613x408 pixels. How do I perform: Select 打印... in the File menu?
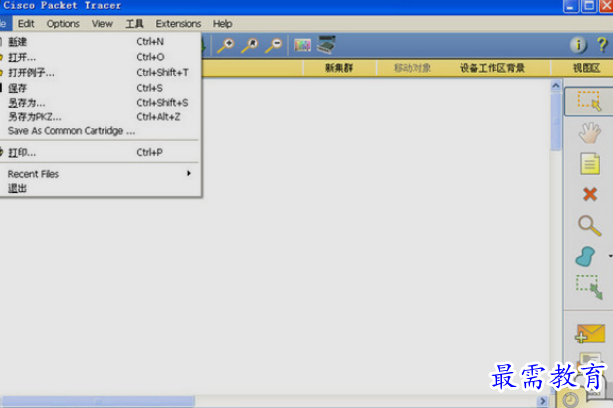click(100, 152)
